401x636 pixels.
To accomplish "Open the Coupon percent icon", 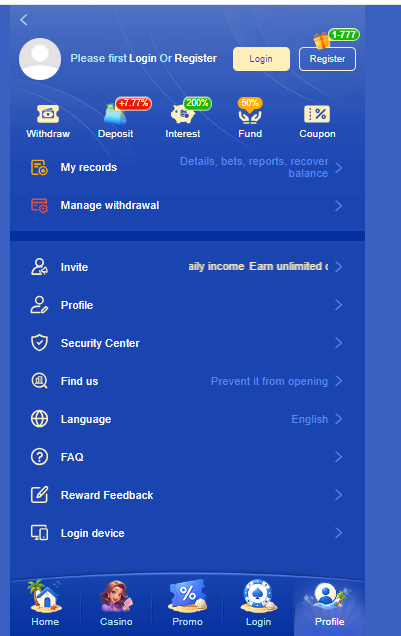I will tap(317, 114).
